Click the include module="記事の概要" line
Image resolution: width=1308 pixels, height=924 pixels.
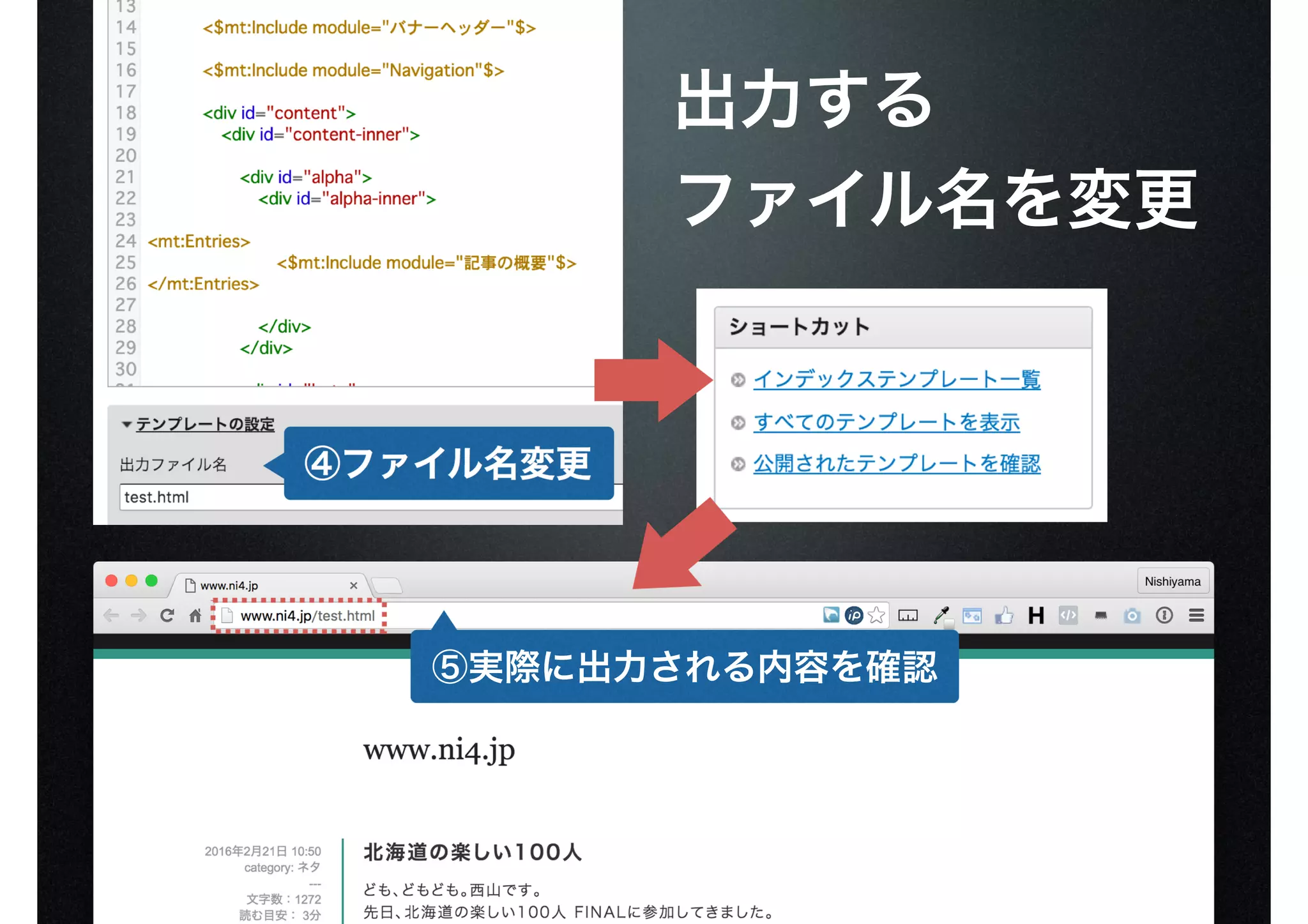click(427, 263)
